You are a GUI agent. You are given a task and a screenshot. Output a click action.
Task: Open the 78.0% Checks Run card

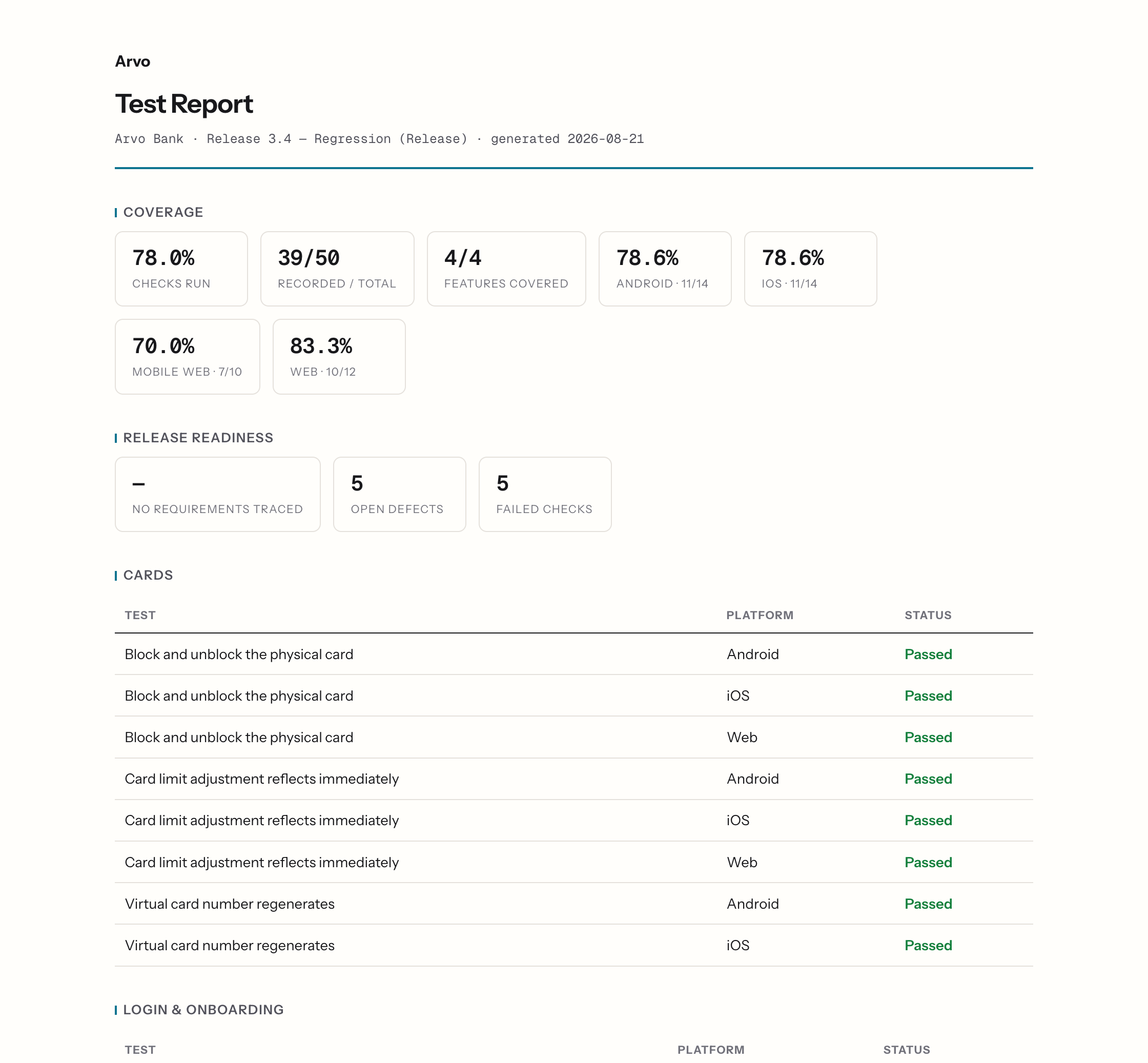tap(181, 269)
